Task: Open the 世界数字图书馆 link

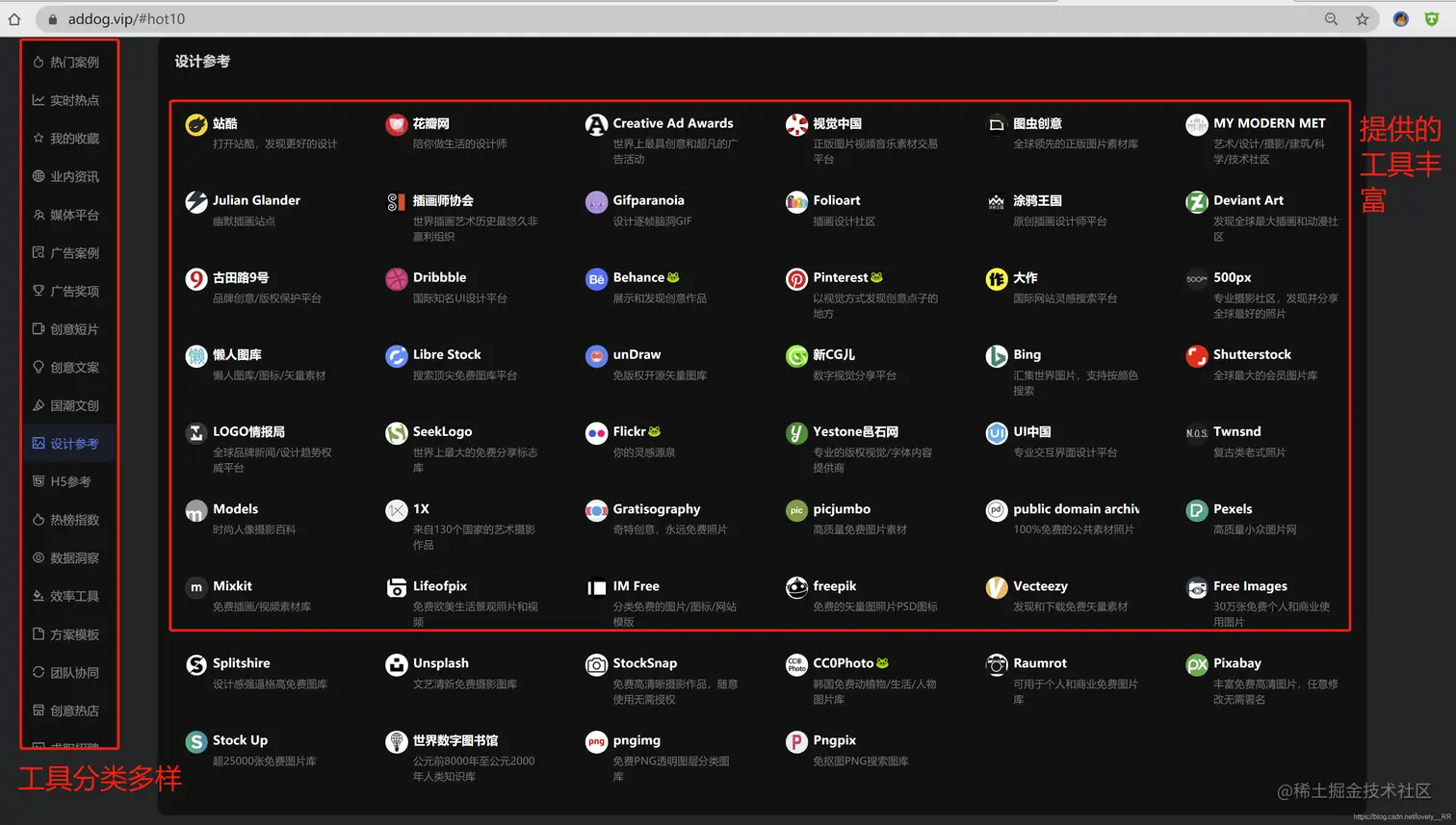Action: coord(455,740)
